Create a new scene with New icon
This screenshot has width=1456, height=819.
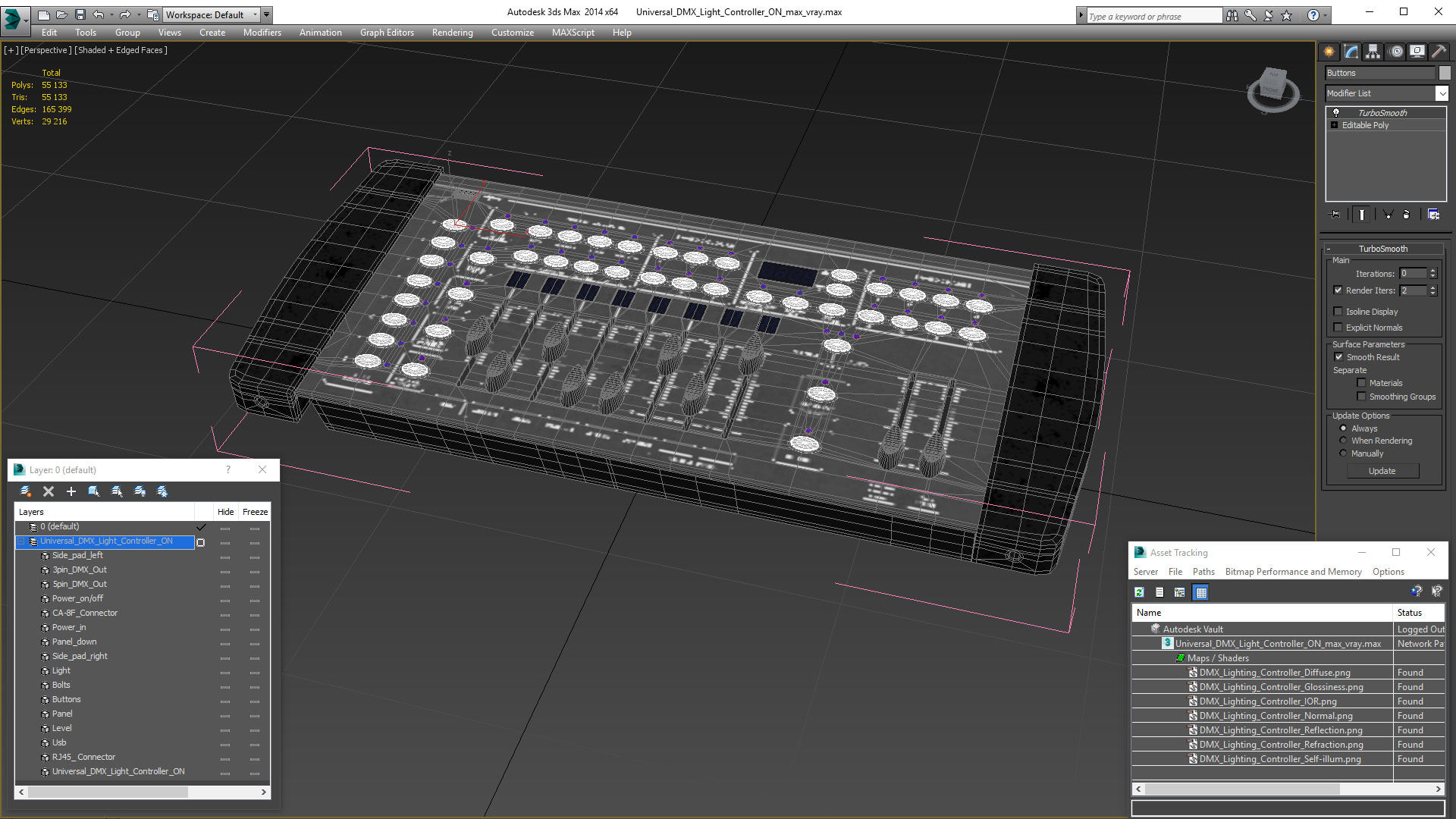43,14
